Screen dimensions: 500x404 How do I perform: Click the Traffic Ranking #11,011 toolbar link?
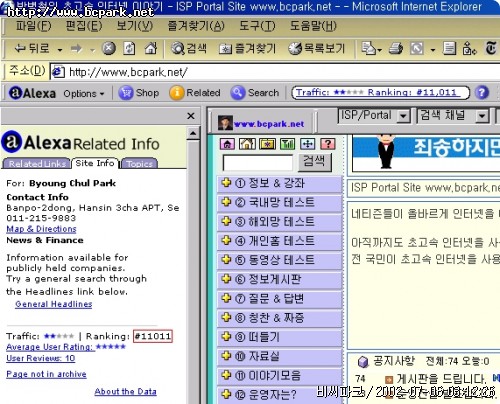tap(379, 92)
